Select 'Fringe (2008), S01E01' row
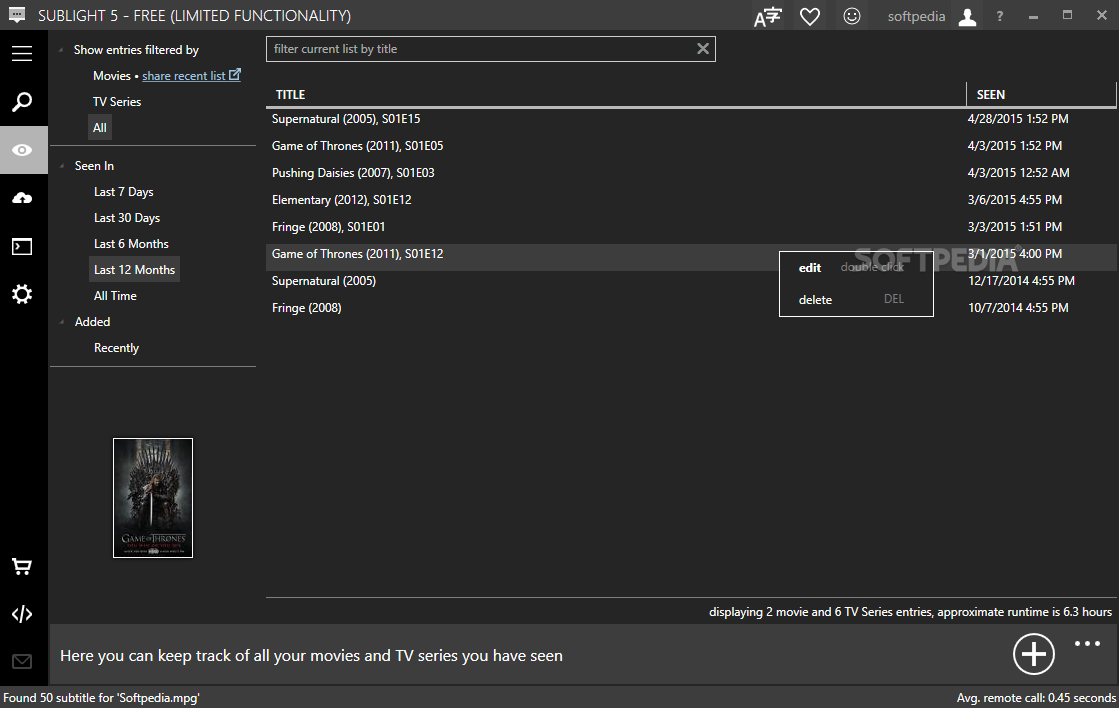Image resolution: width=1119 pixels, height=708 pixels. [x=691, y=227]
